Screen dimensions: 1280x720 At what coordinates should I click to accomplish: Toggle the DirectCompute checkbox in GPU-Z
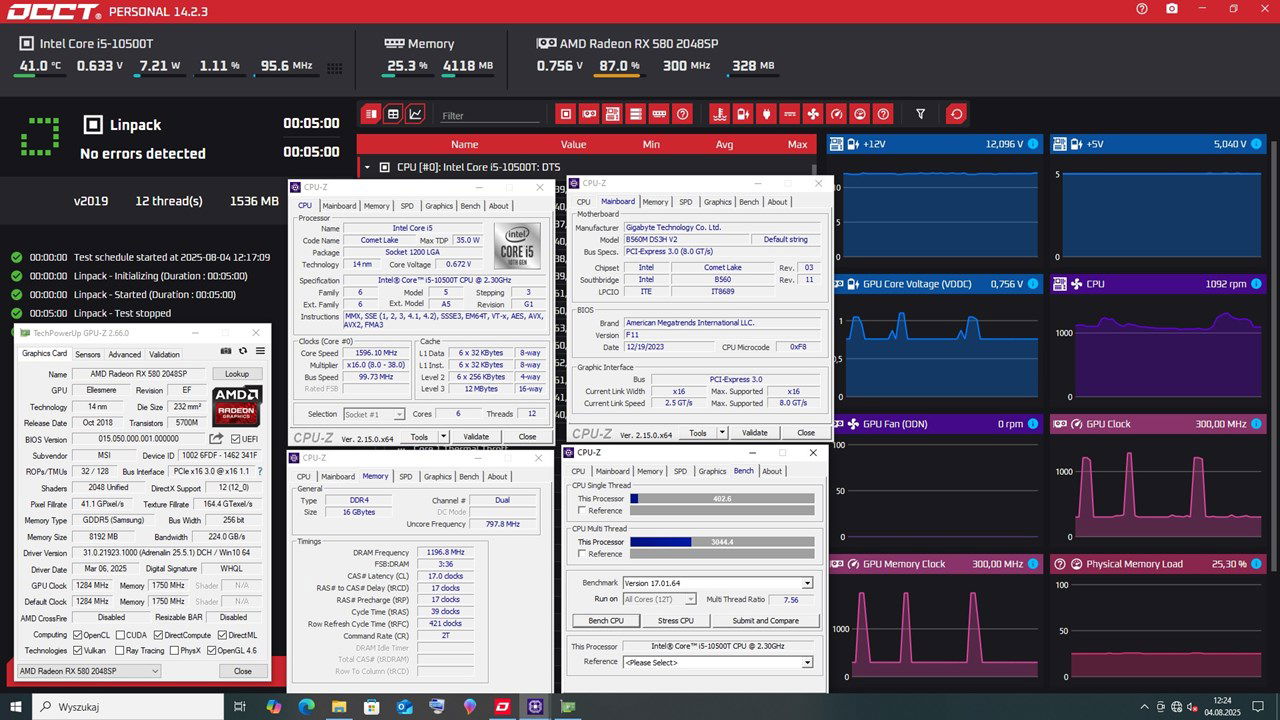[158, 635]
